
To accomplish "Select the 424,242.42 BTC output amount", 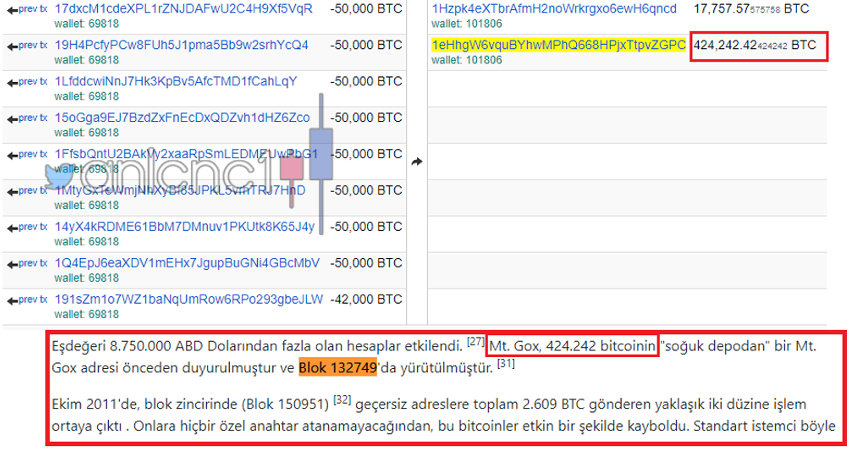I will pos(755,45).
